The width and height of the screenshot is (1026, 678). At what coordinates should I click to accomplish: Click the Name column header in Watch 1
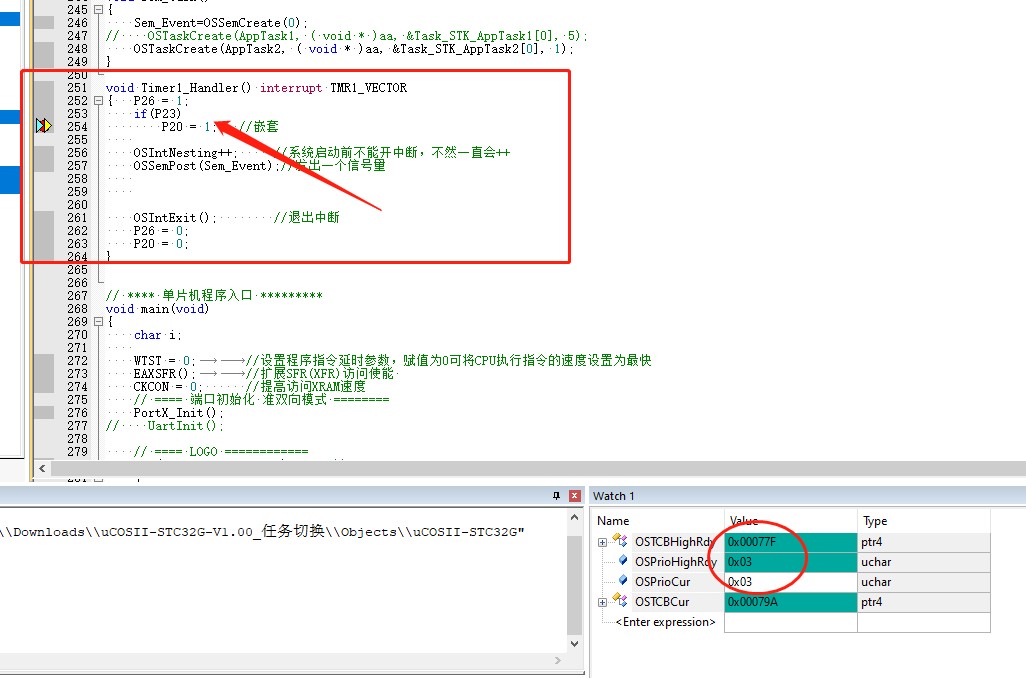click(613, 521)
